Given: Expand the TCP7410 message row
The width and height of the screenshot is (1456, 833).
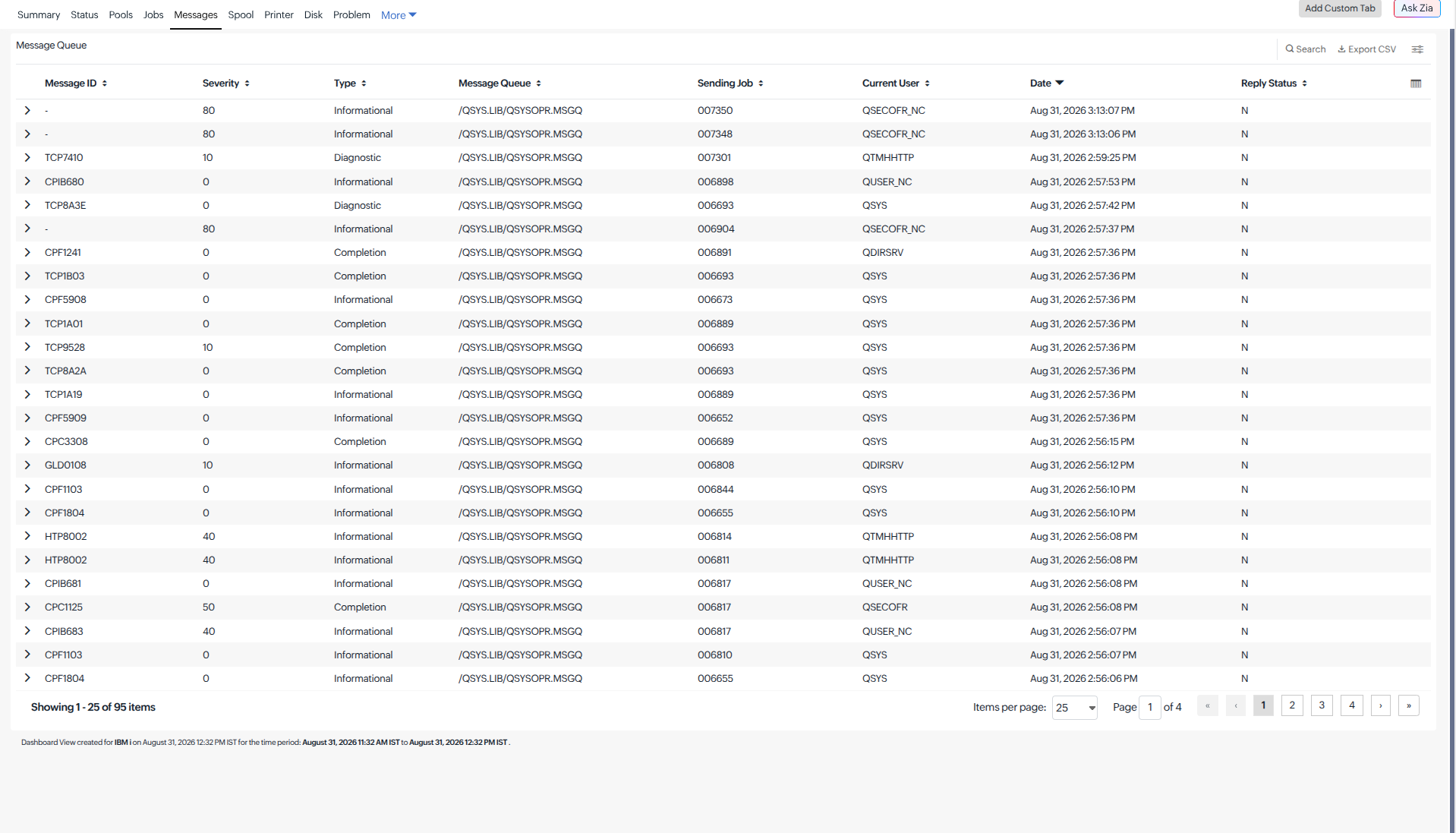Looking at the screenshot, I should point(27,158).
